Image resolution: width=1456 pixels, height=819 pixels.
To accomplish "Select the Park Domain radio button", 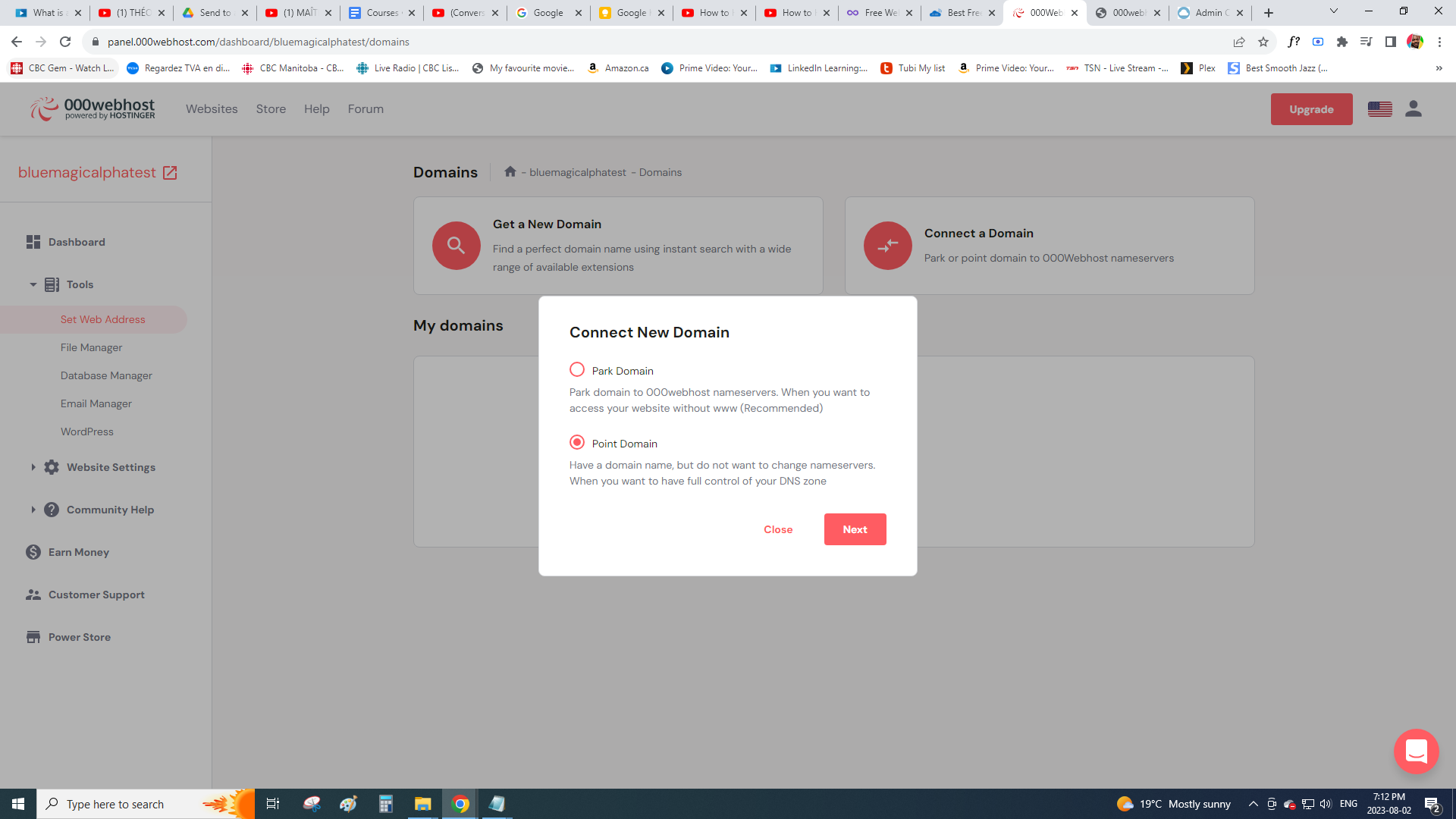I will (577, 370).
